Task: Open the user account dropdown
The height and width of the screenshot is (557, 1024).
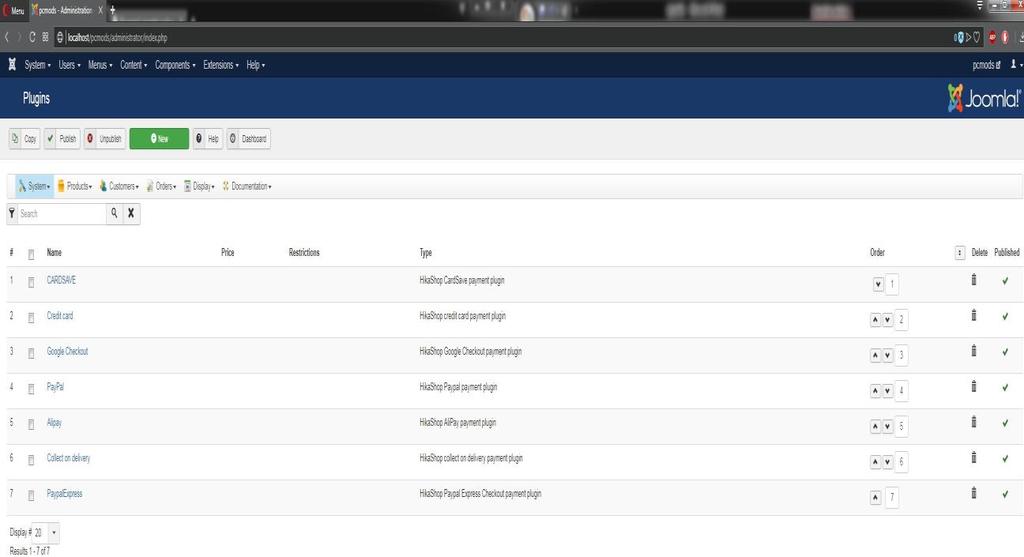Action: pos(1016,64)
